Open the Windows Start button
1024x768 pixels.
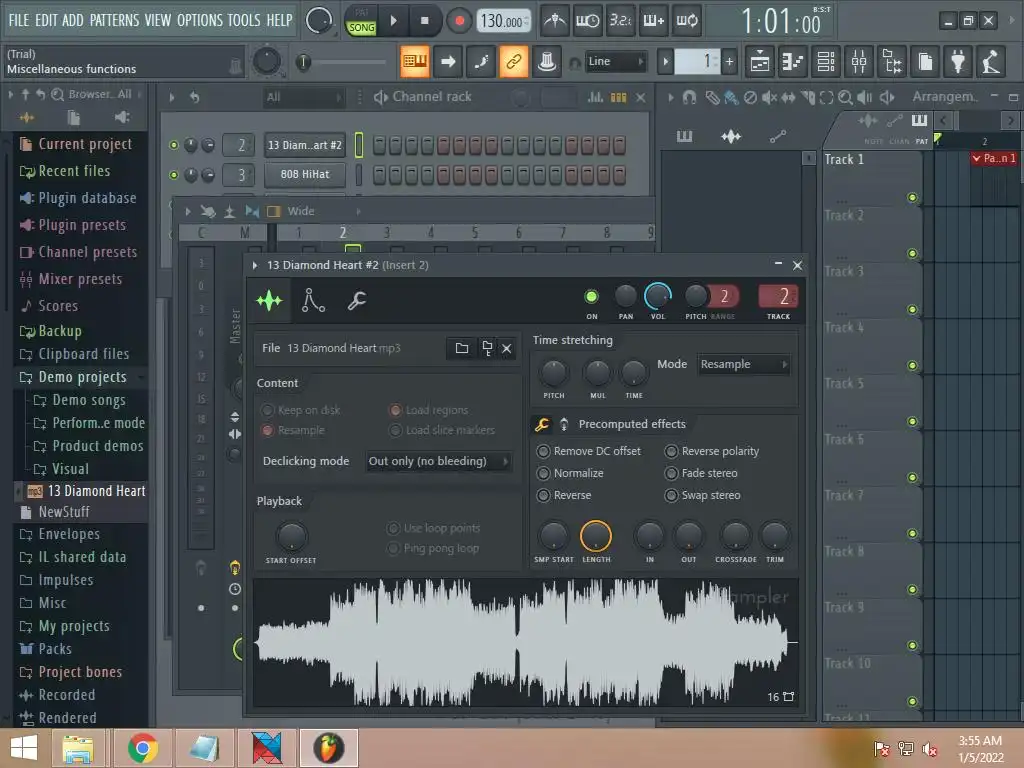click(24, 748)
